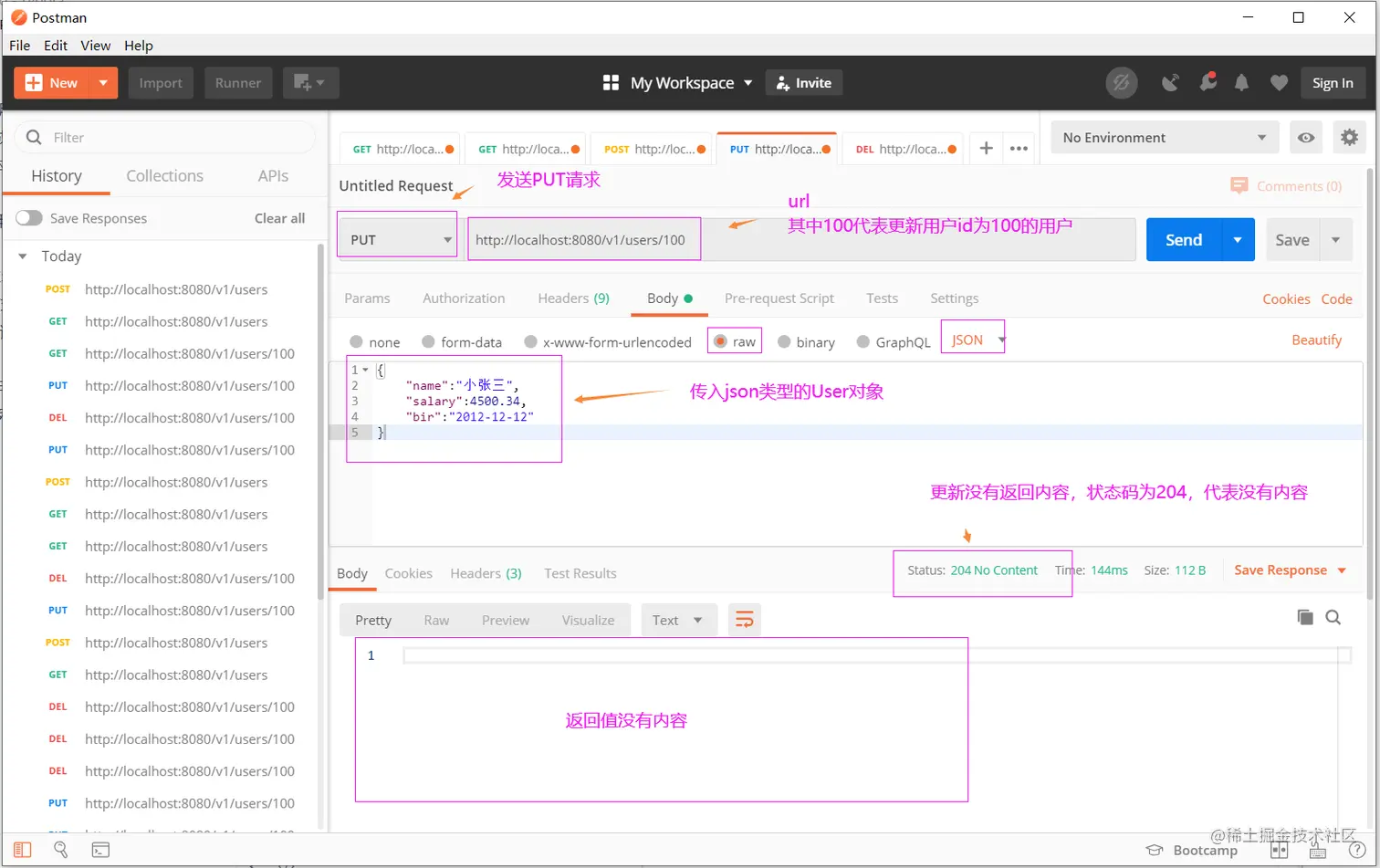Select the form-data radio option

pos(428,341)
